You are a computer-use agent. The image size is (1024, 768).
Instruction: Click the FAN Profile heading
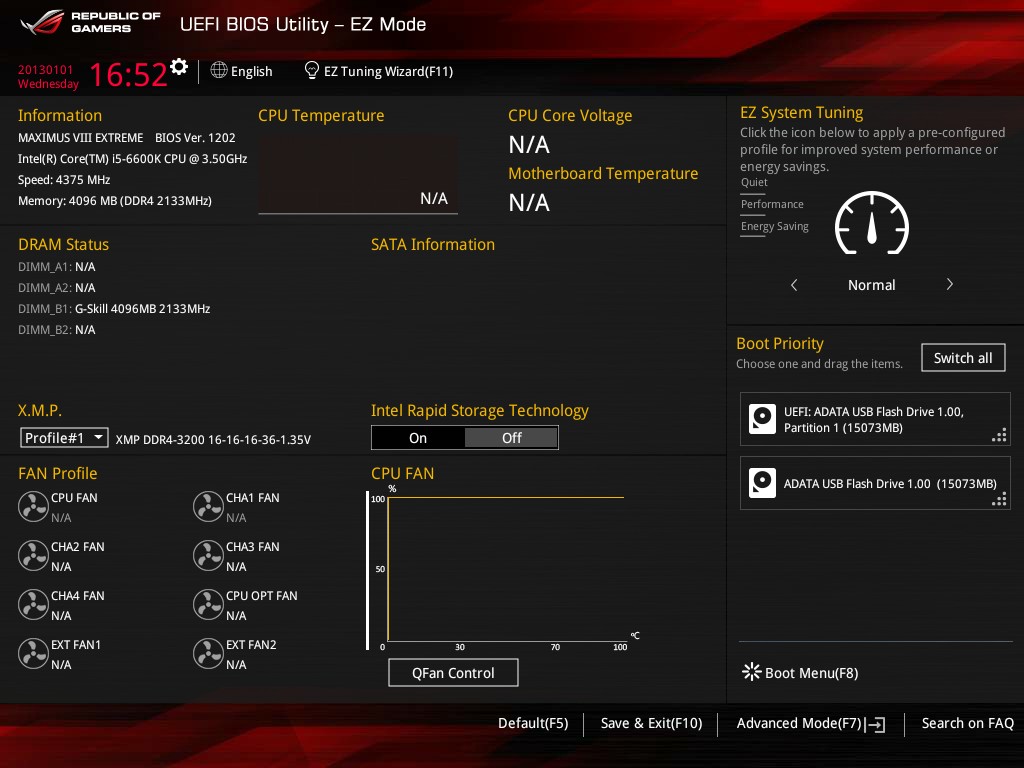click(57, 473)
